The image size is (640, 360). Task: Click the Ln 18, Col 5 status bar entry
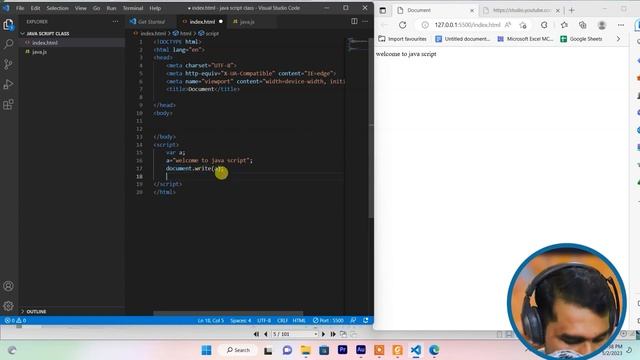pyautogui.click(x=211, y=320)
